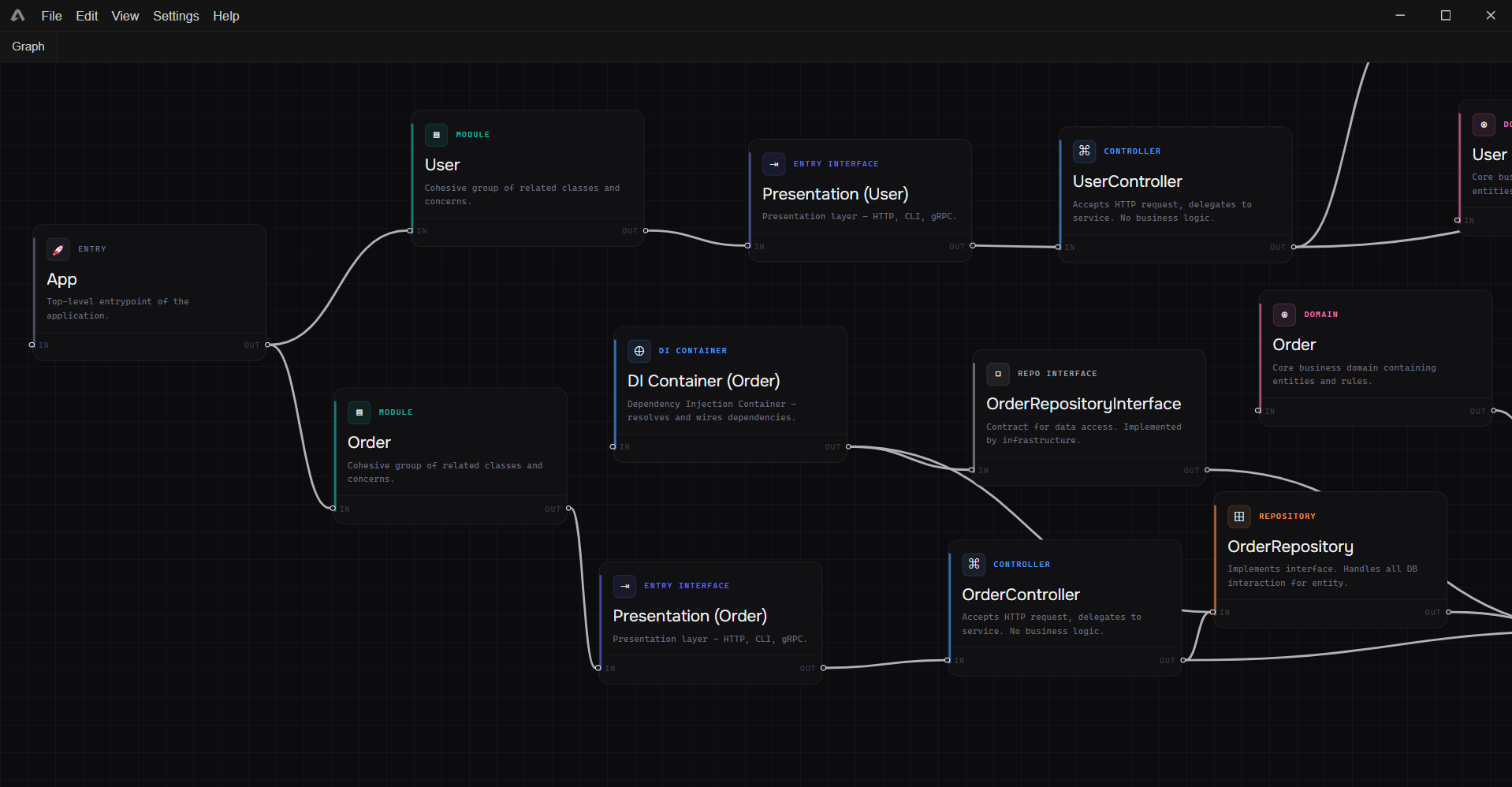Image resolution: width=1512 pixels, height=787 pixels.
Task: Click the Domain icon on the Order domain node
Action: [1284, 315]
